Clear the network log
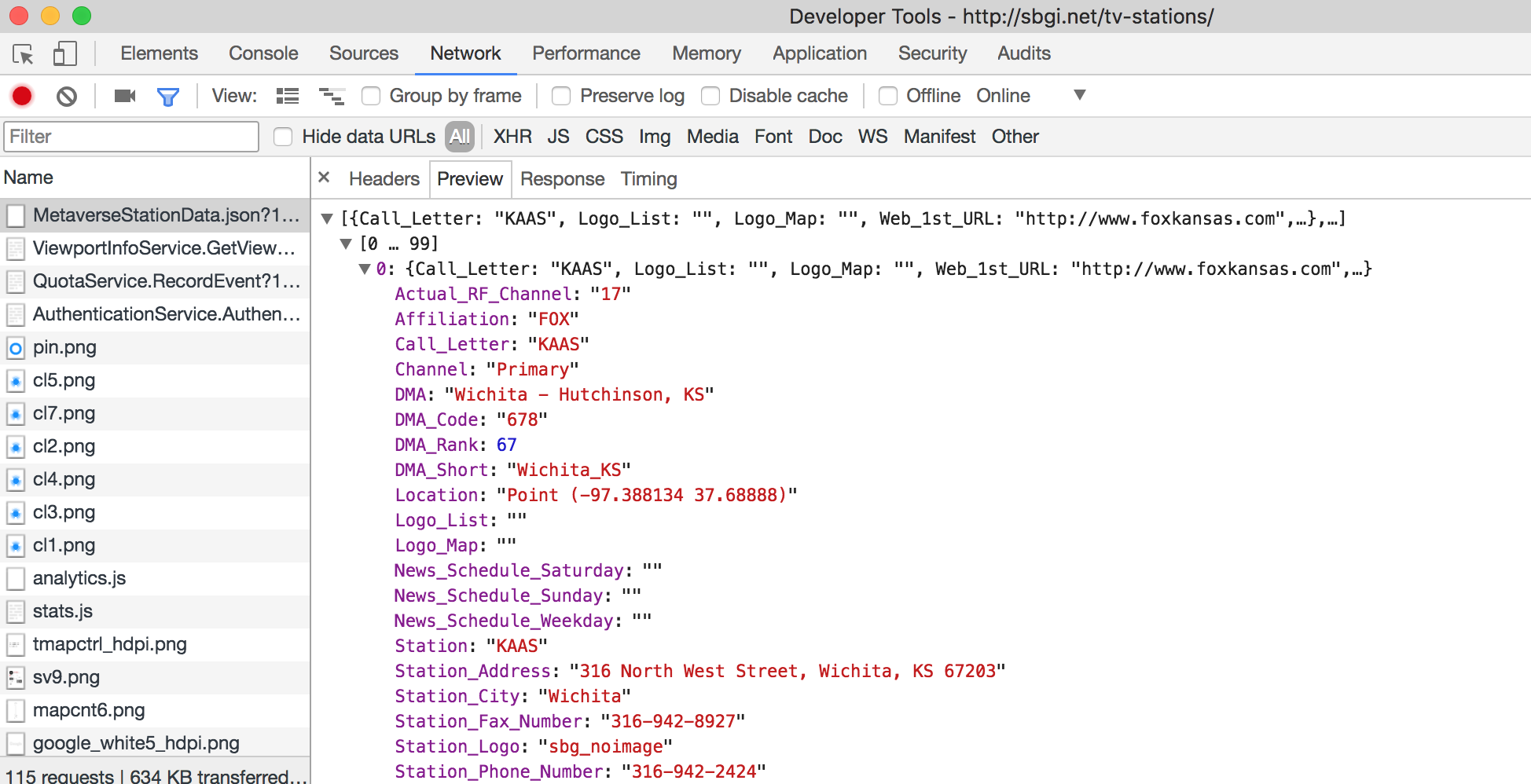The image size is (1531, 784). click(67, 96)
